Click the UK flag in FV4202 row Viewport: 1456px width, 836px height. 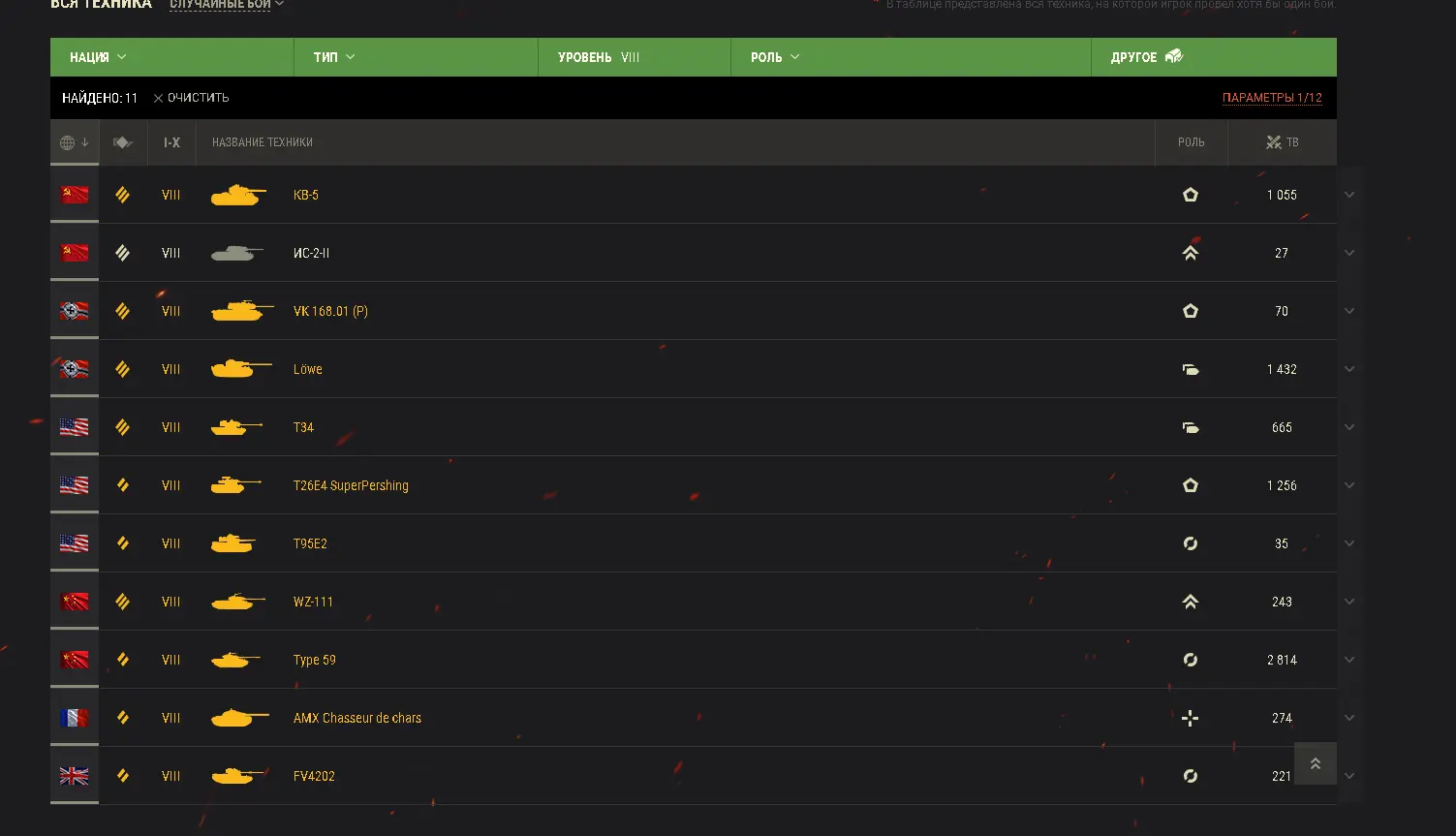coord(75,776)
